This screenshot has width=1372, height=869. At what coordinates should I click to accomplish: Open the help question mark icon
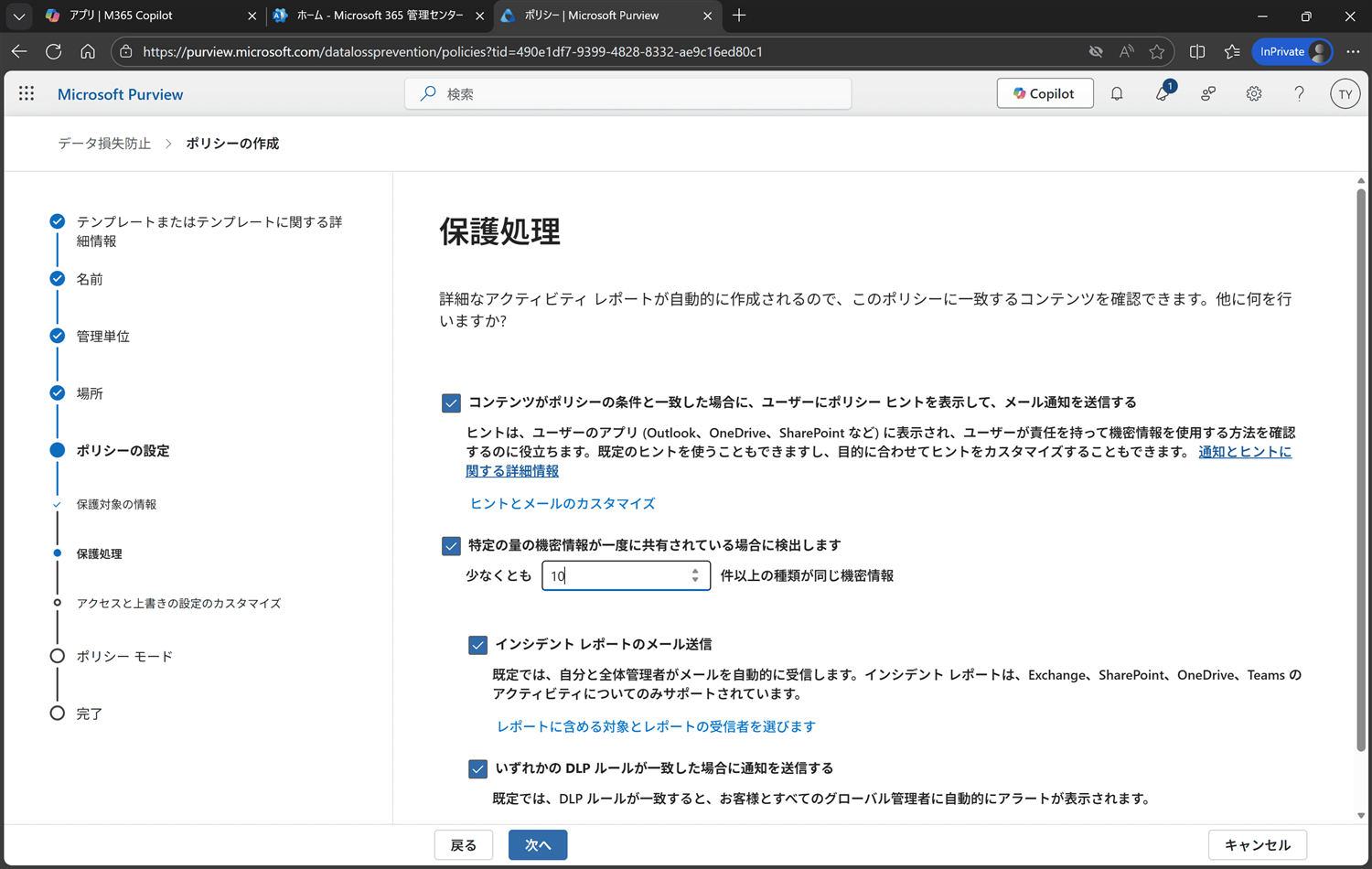point(1299,93)
